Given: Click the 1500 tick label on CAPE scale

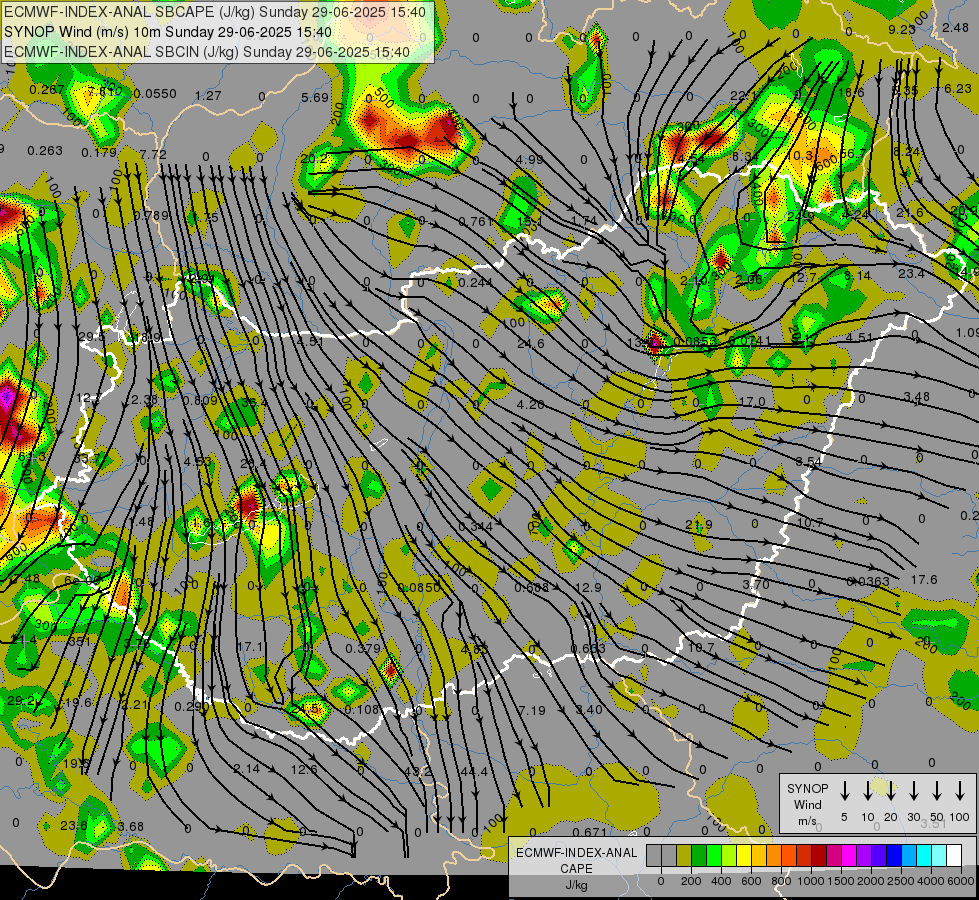Looking at the screenshot, I should click(840, 881).
